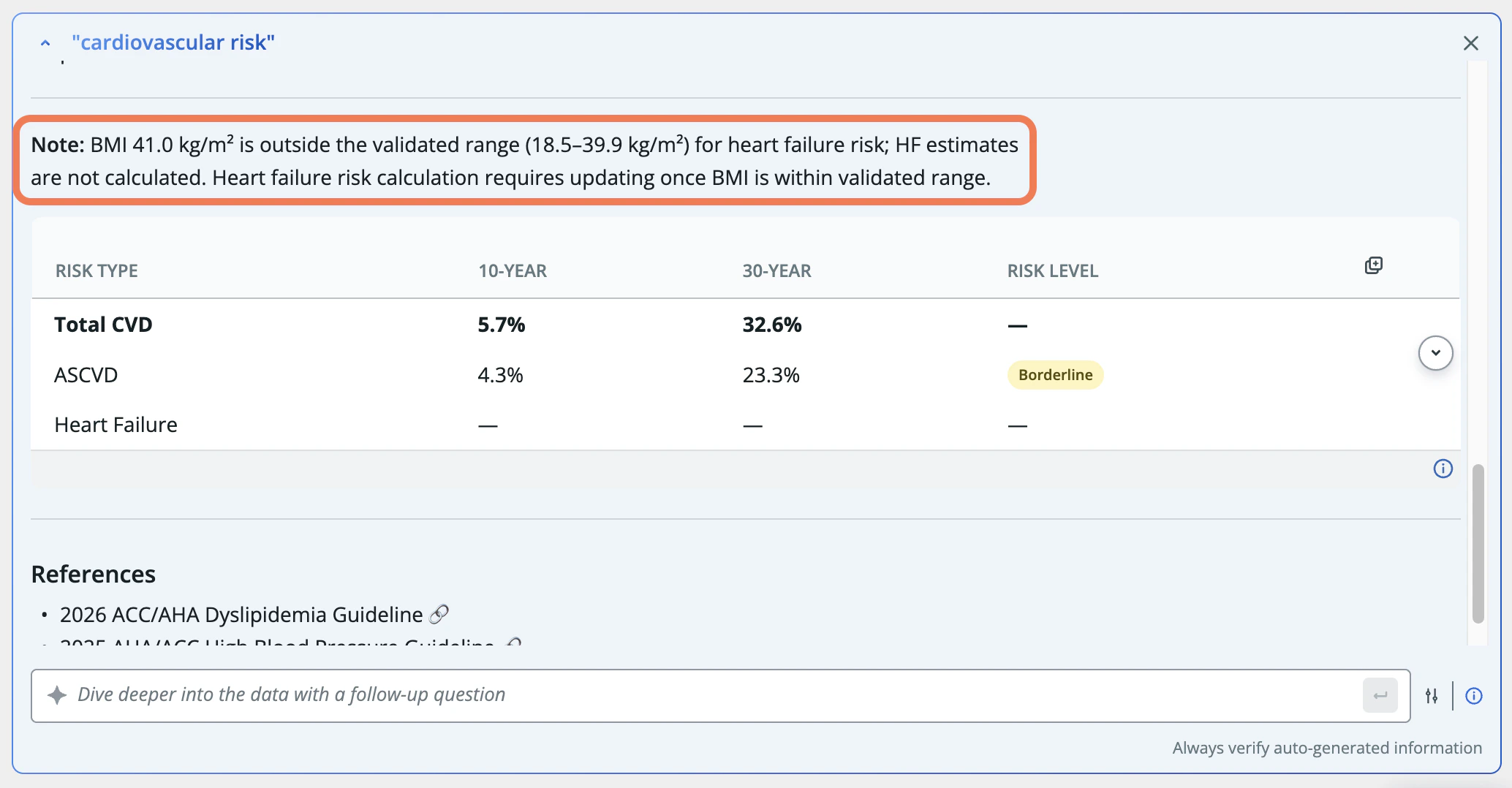Viewport: 1512px width, 788px height.
Task: Click the link icon after Dyslipidemia Guideline
Action: point(439,614)
